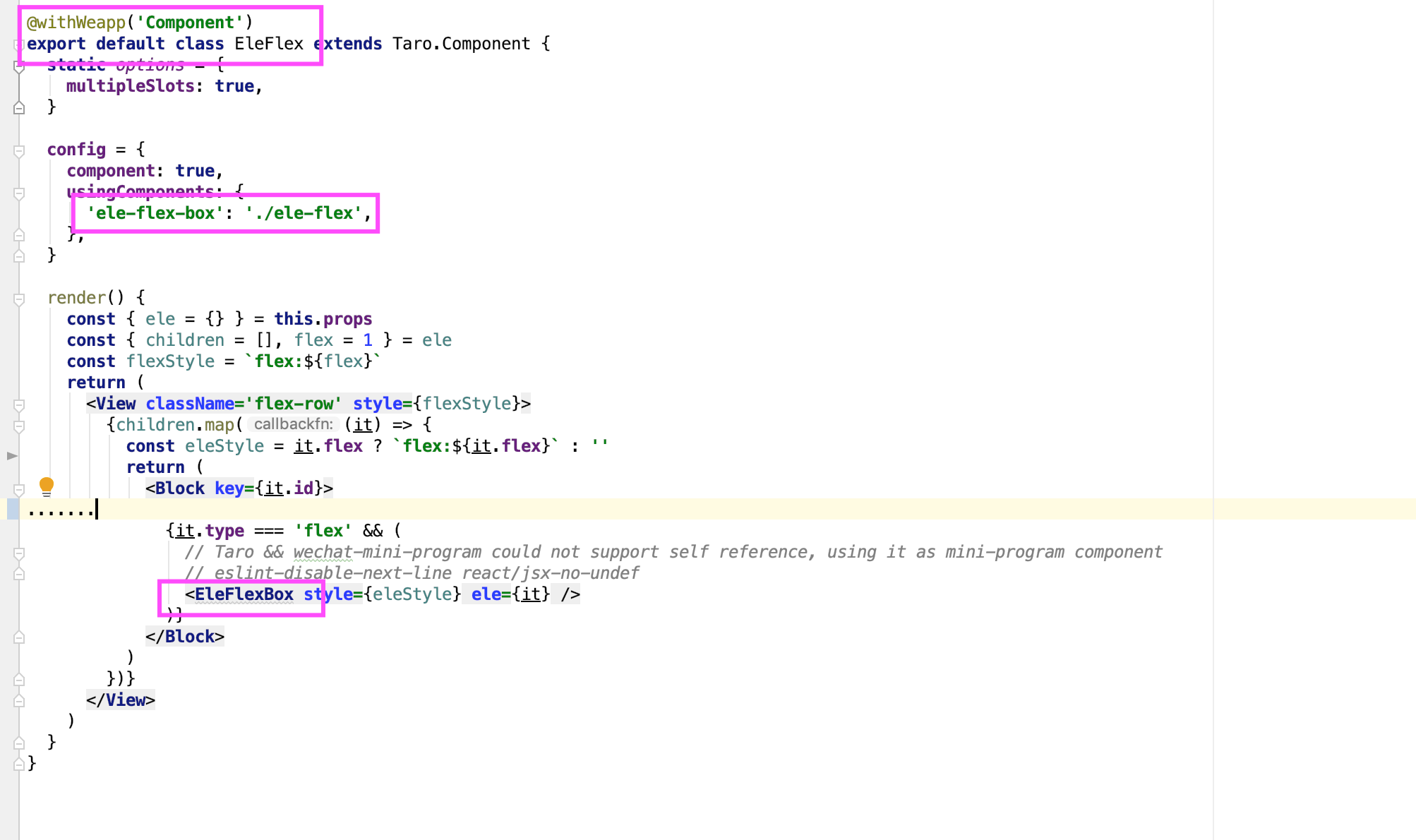This screenshot has width=1416, height=840.
Task: Click fold end marker beside closing </Block>
Action: click(x=19, y=637)
